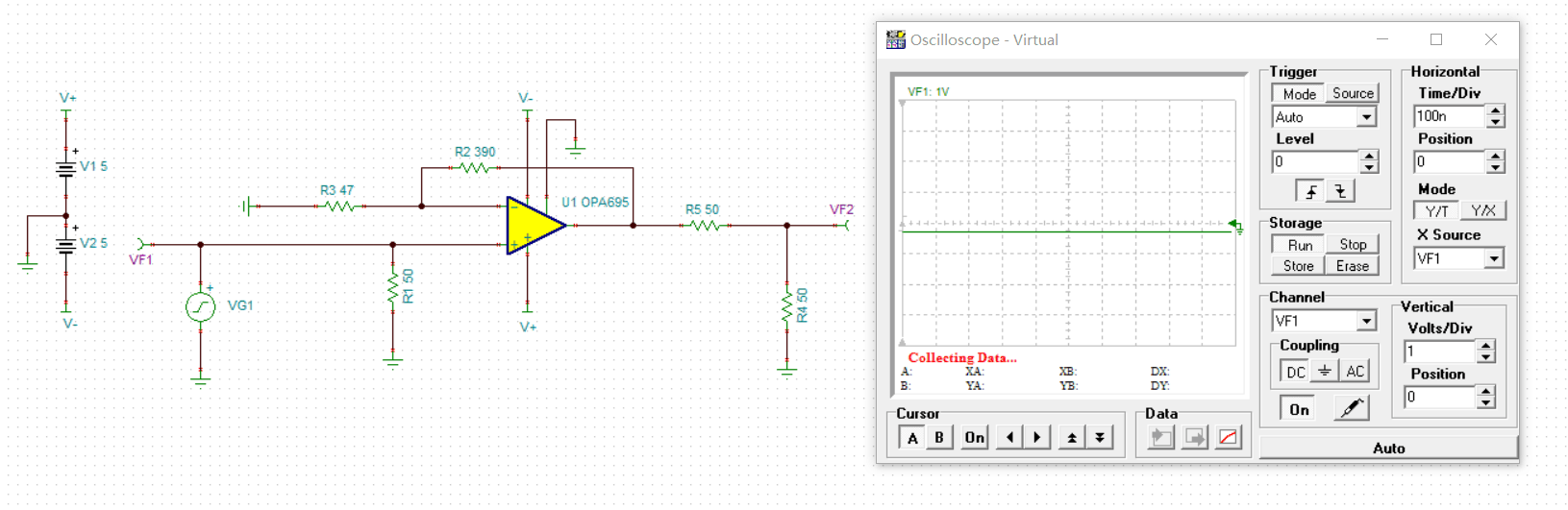Click the Oscilloscope window title icon
The width and height of the screenshot is (1568, 510).
[x=896, y=39]
